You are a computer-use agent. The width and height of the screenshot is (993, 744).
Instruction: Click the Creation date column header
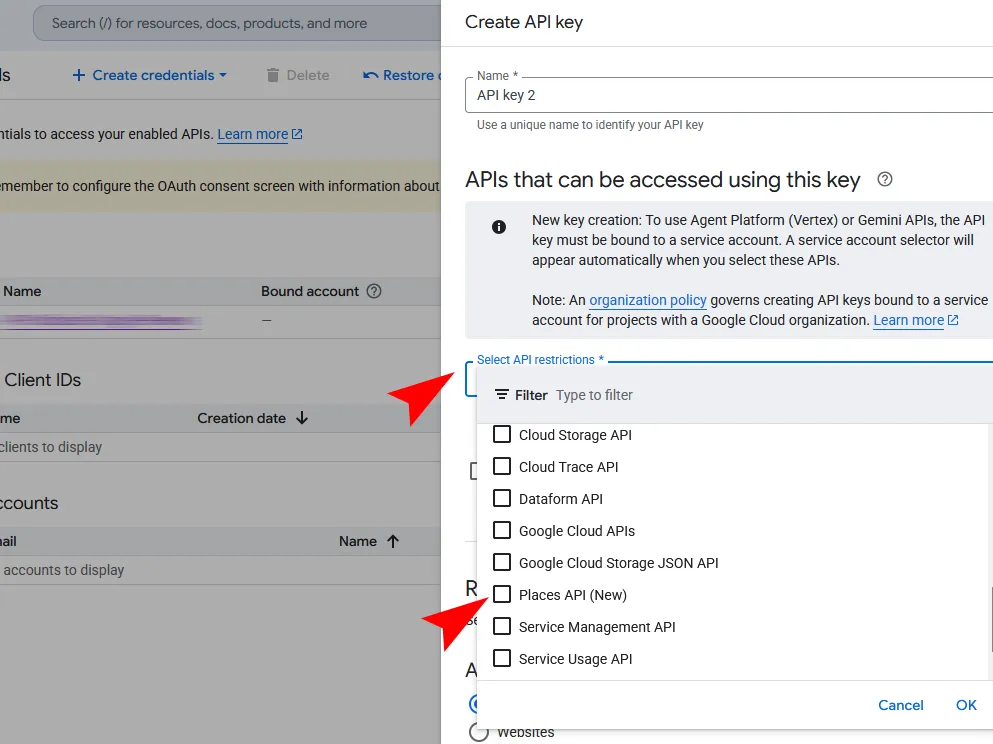tap(241, 418)
